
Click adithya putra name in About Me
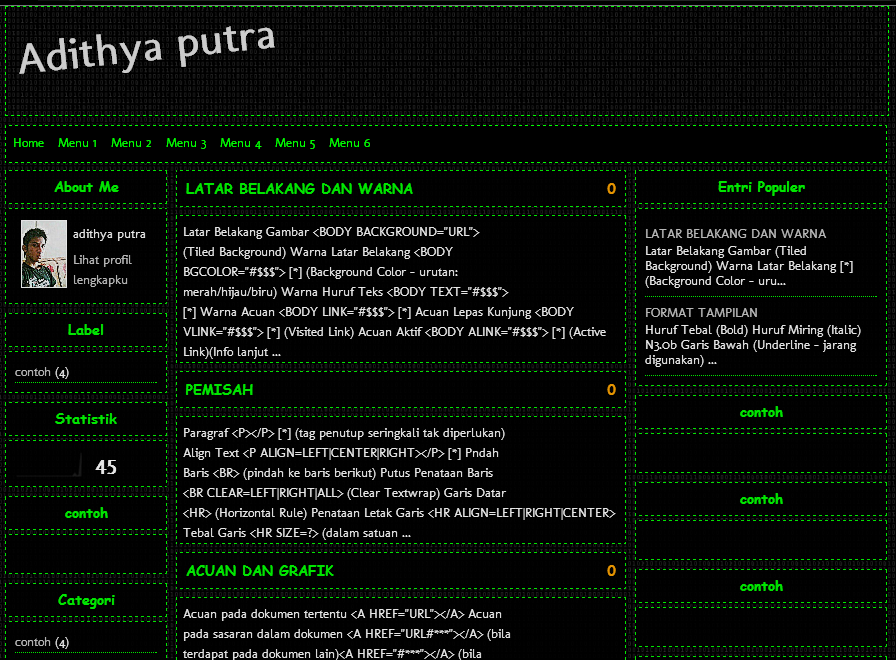pyautogui.click(x=109, y=234)
